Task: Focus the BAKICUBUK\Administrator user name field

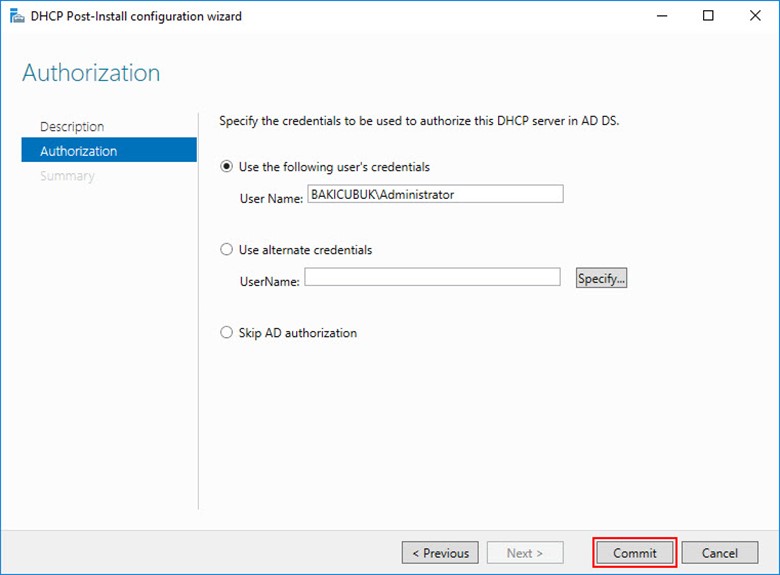Action: pyautogui.click(x=435, y=194)
